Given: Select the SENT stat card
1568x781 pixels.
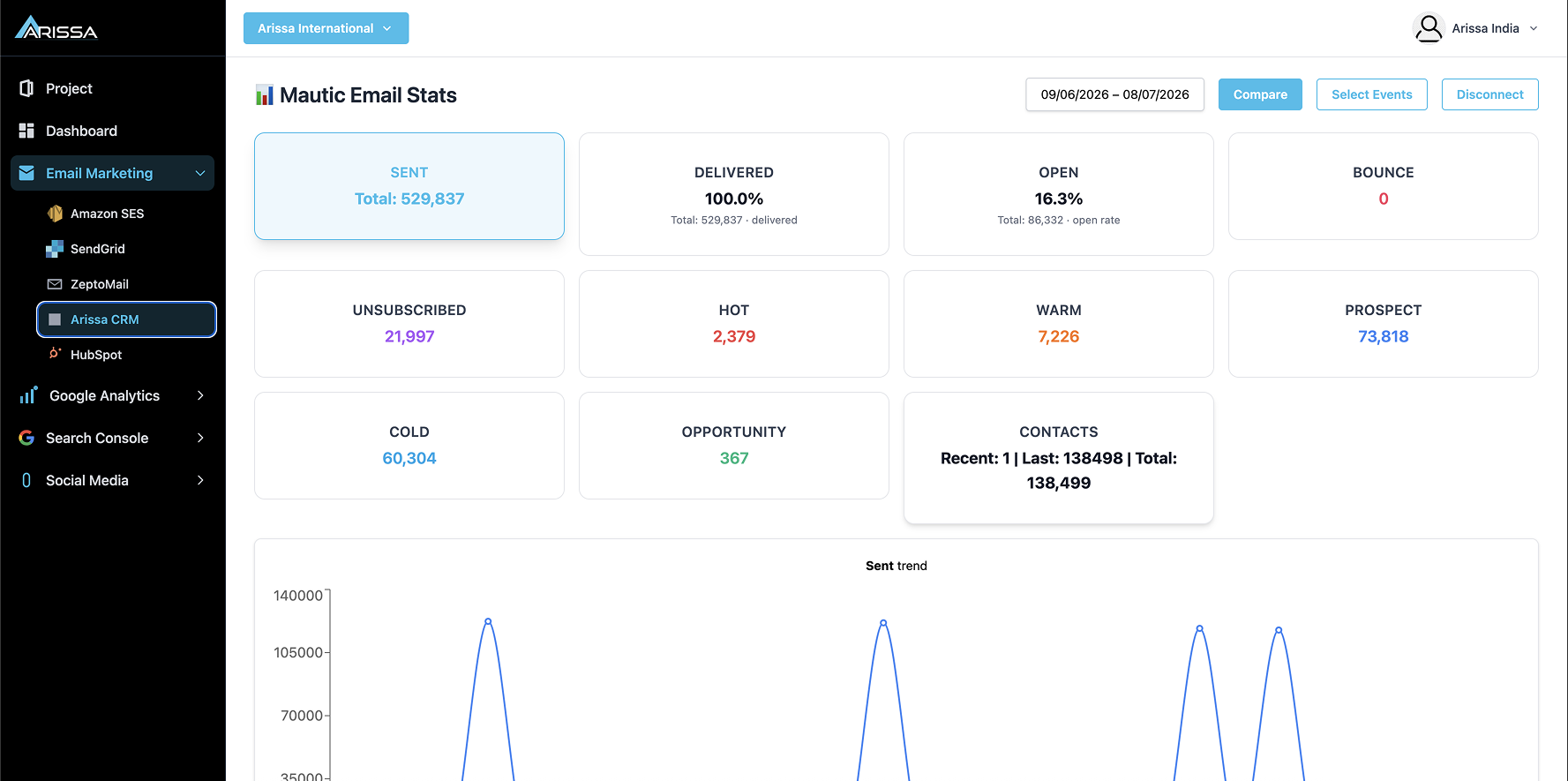Looking at the screenshot, I should click(x=409, y=186).
